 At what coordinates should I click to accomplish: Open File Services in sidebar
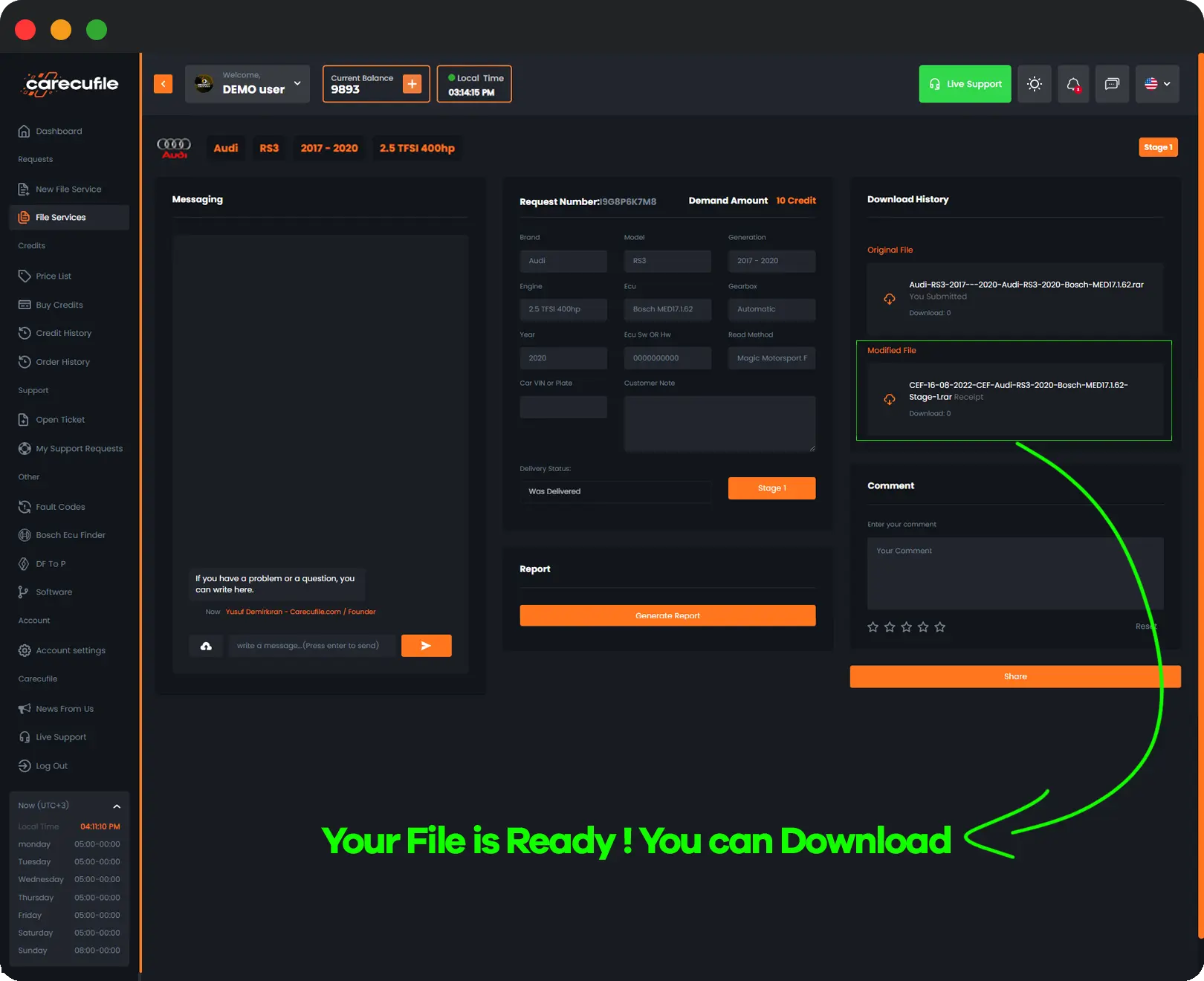click(61, 218)
